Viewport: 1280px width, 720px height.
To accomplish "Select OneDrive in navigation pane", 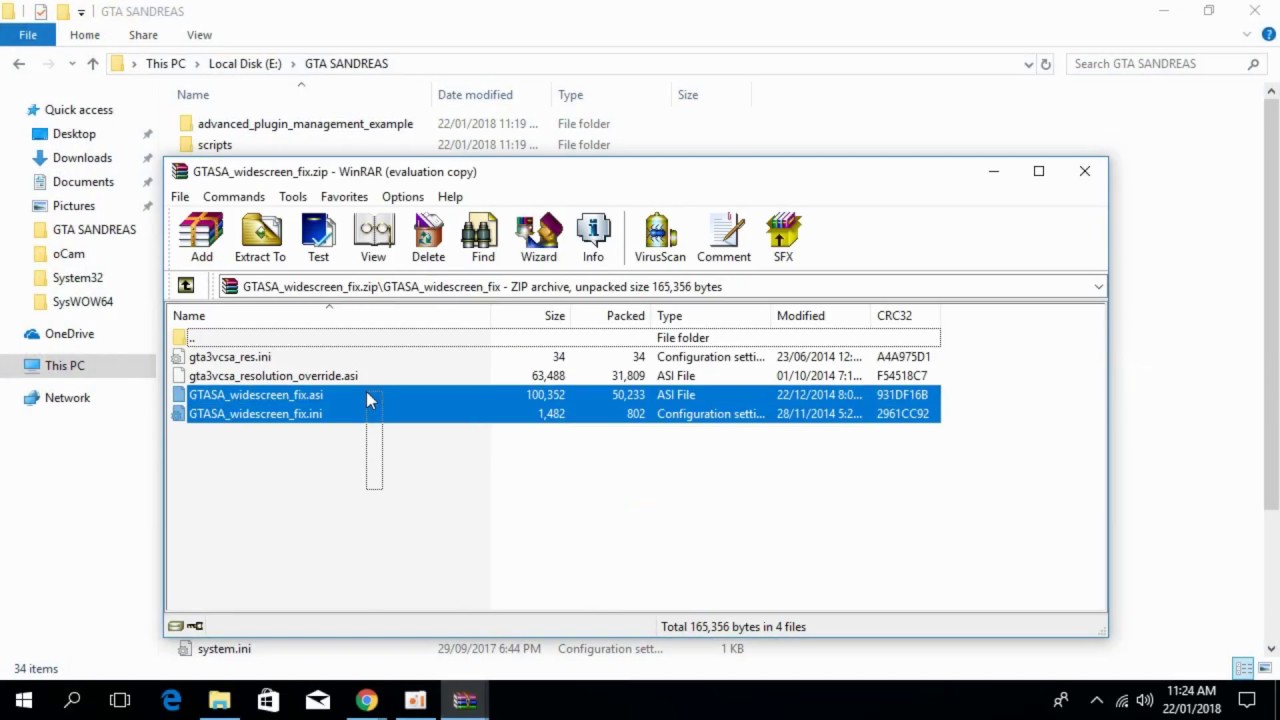I will 69,334.
